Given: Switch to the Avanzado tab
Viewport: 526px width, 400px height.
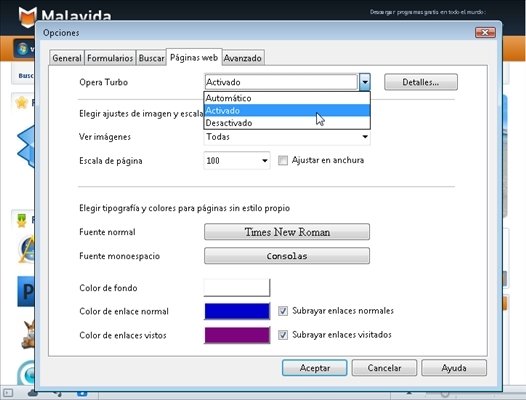Looking at the screenshot, I should [x=243, y=58].
